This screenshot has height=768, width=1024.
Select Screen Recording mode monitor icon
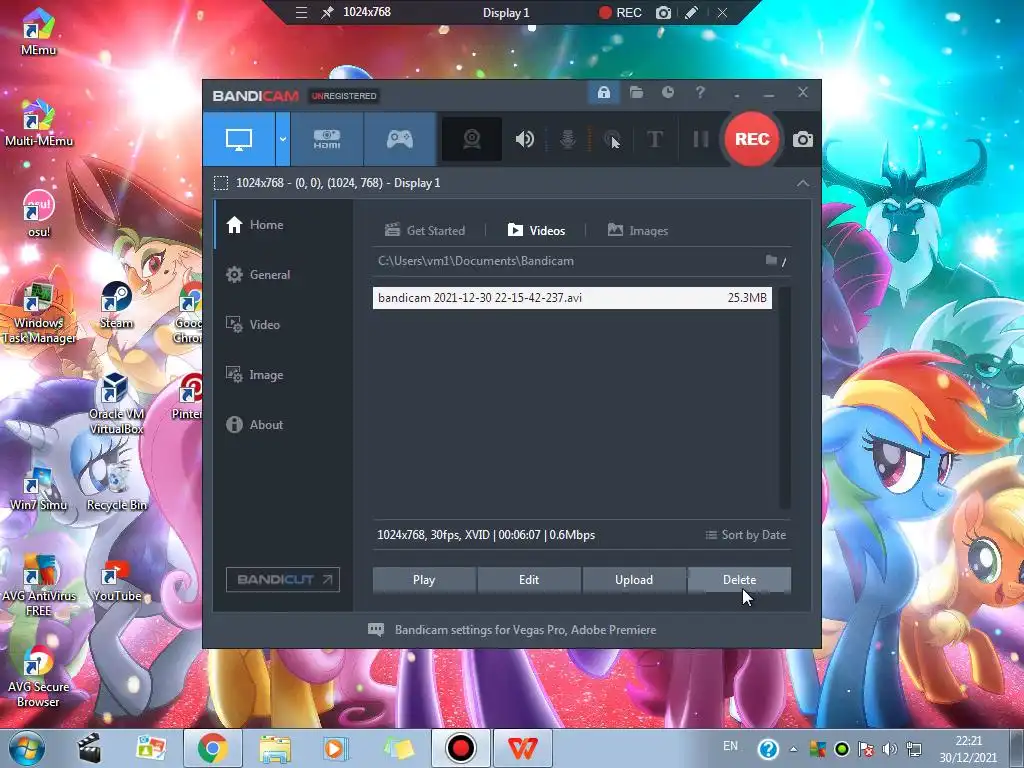tap(239, 139)
